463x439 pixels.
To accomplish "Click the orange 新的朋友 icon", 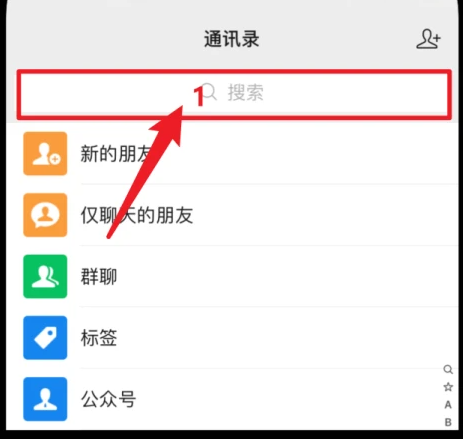I will tap(45, 154).
